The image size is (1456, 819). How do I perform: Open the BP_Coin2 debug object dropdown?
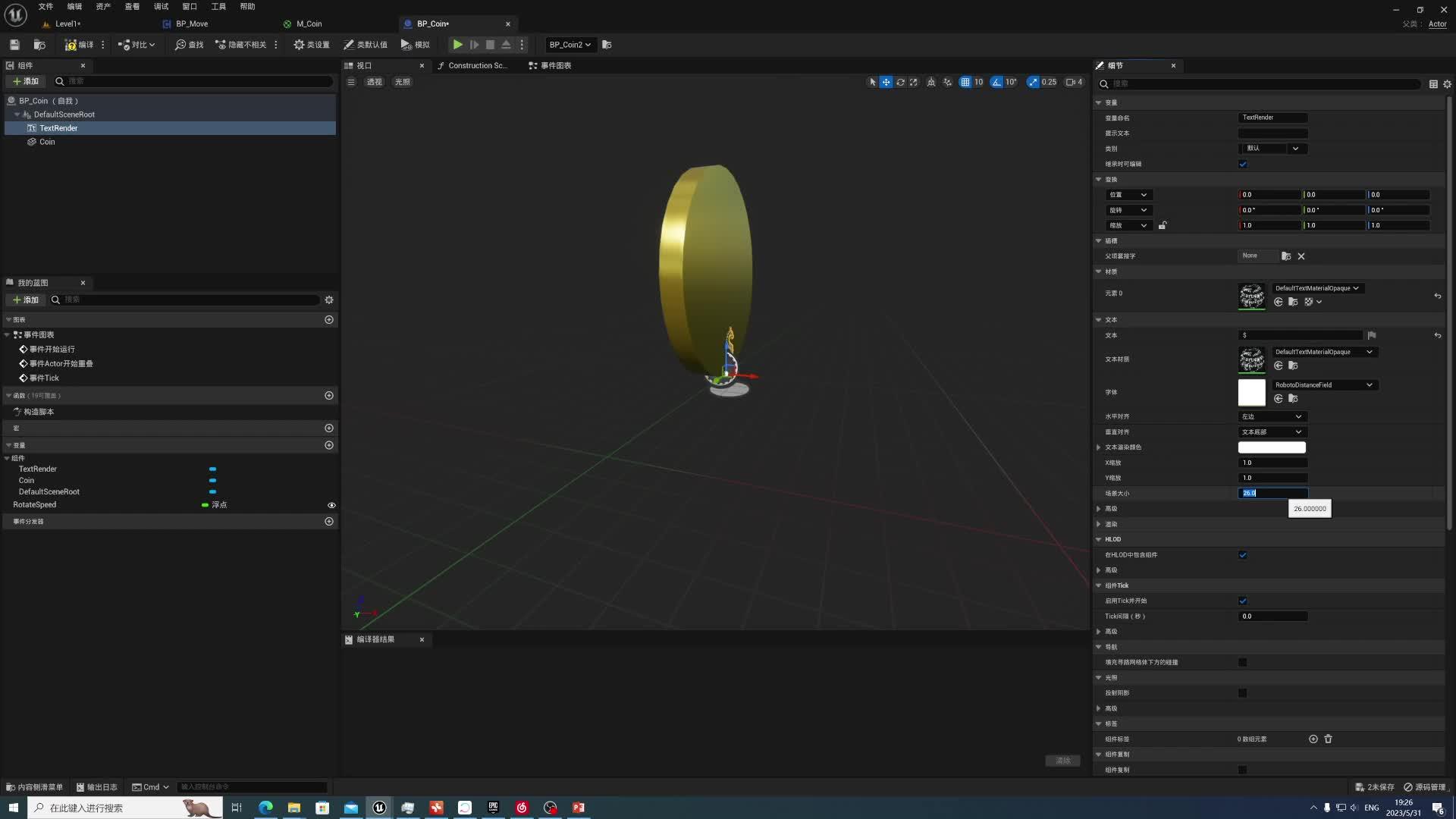pos(570,45)
